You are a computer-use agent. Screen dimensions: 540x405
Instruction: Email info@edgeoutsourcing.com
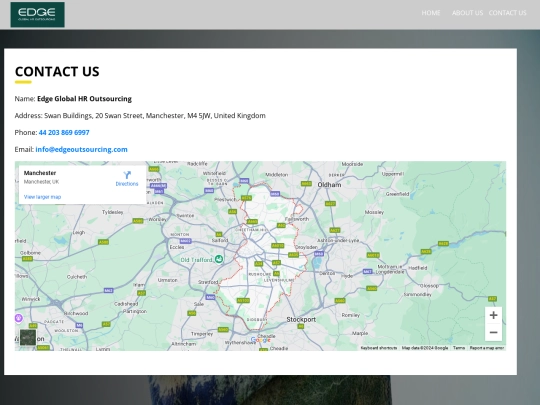(x=81, y=149)
